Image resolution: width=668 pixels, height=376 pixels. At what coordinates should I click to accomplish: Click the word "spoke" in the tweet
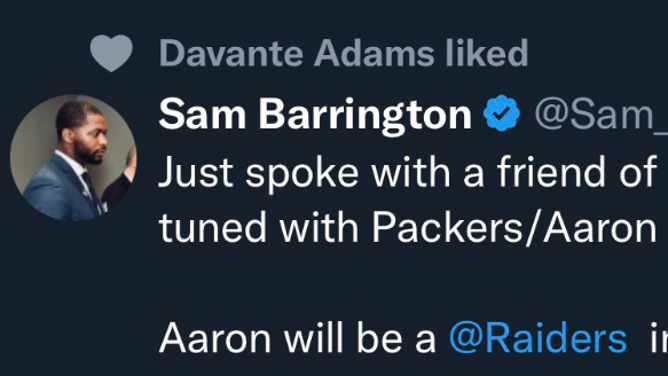(302, 174)
